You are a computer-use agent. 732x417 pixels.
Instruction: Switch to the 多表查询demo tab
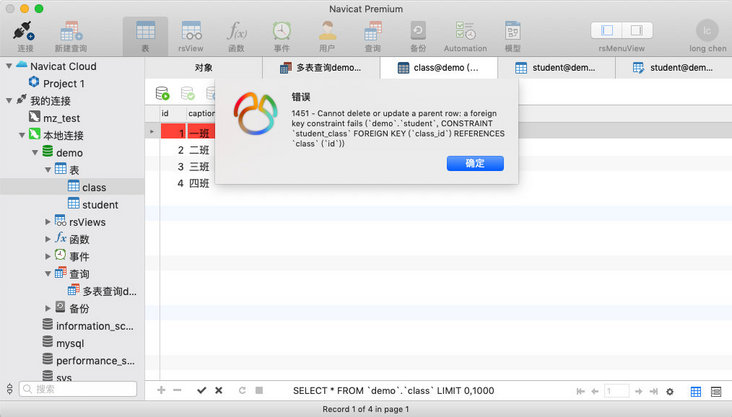click(321, 68)
